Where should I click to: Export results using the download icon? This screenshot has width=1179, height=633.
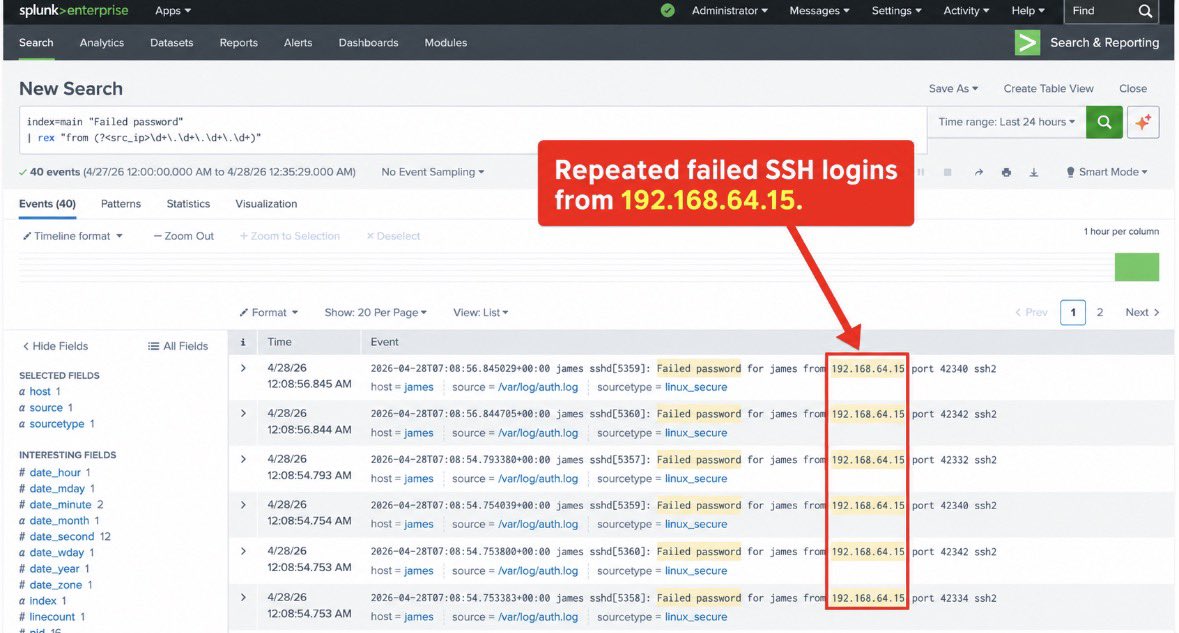click(x=1034, y=172)
